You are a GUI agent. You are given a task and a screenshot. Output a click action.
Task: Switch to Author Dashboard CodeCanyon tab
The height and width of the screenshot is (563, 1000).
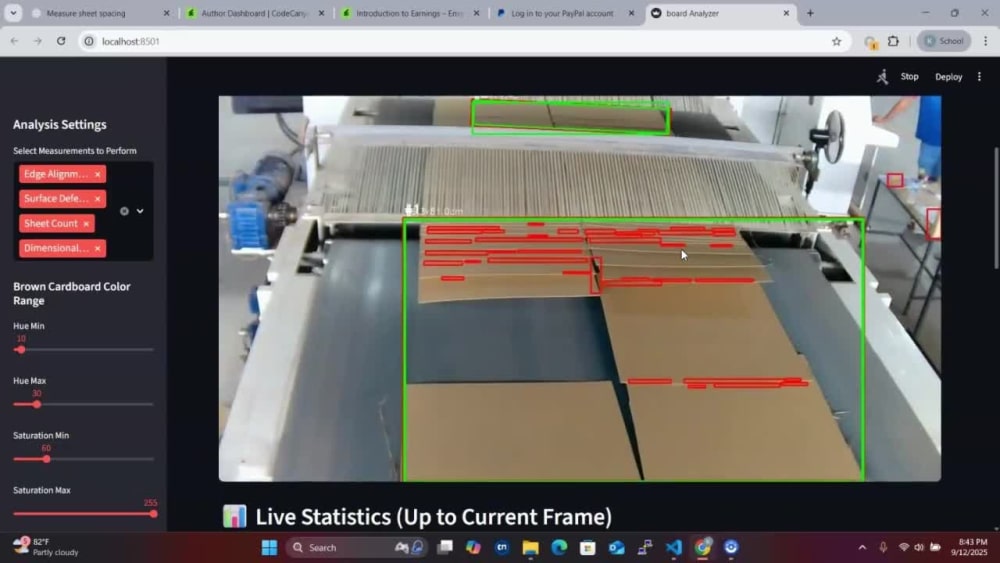[255, 13]
